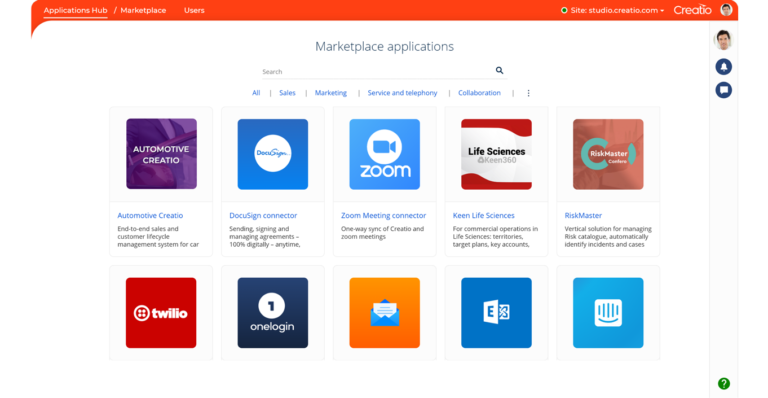Filter by Collaboration category
This screenshot has height=398, width=768.
[479, 93]
